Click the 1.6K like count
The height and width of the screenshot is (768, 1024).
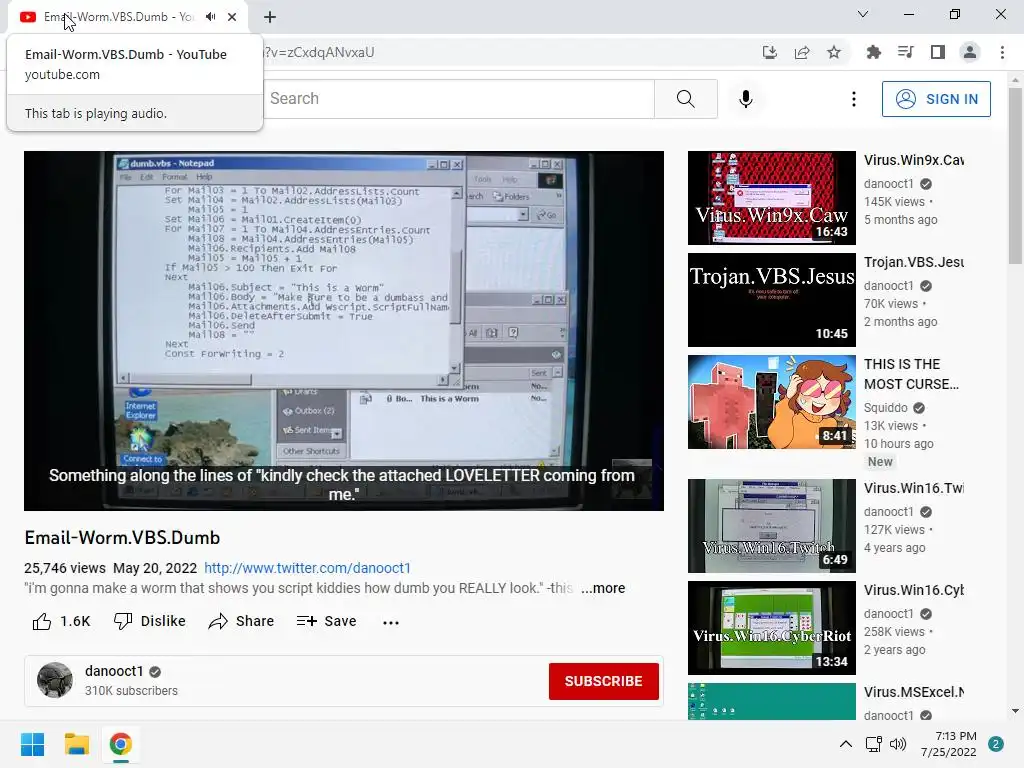[75, 621]
